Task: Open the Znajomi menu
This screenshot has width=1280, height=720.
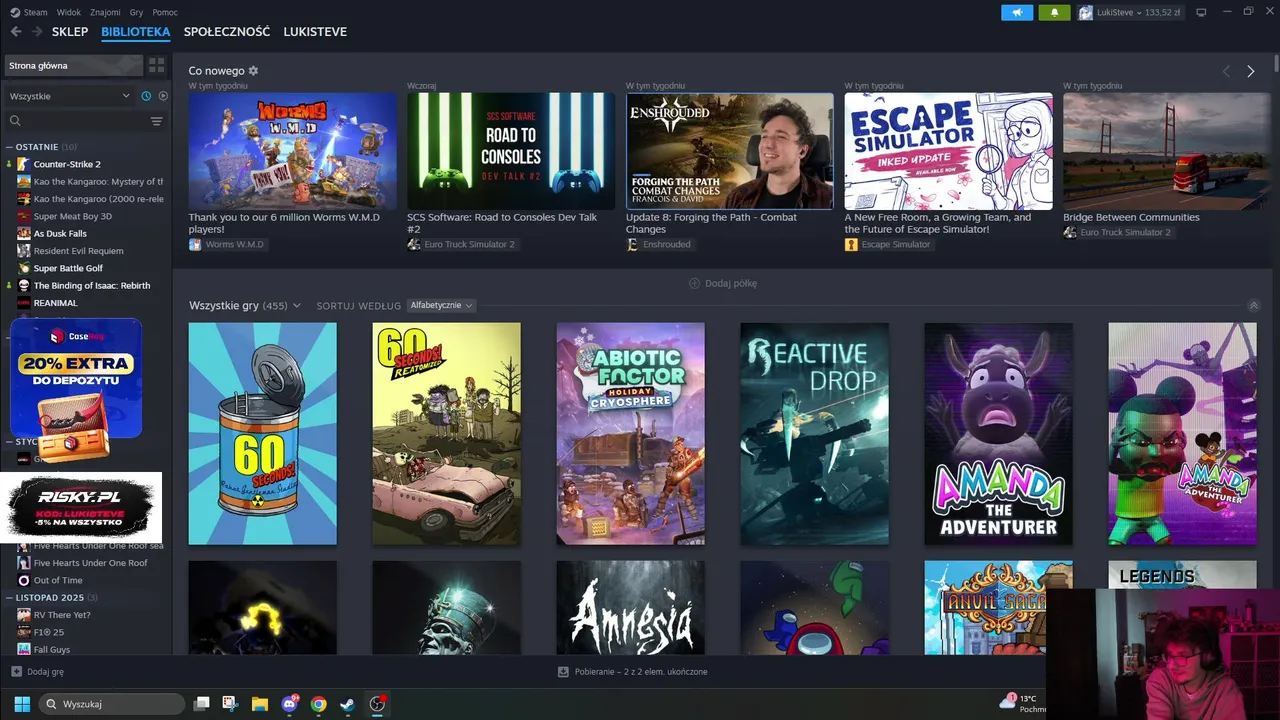Action: (105, 12)
